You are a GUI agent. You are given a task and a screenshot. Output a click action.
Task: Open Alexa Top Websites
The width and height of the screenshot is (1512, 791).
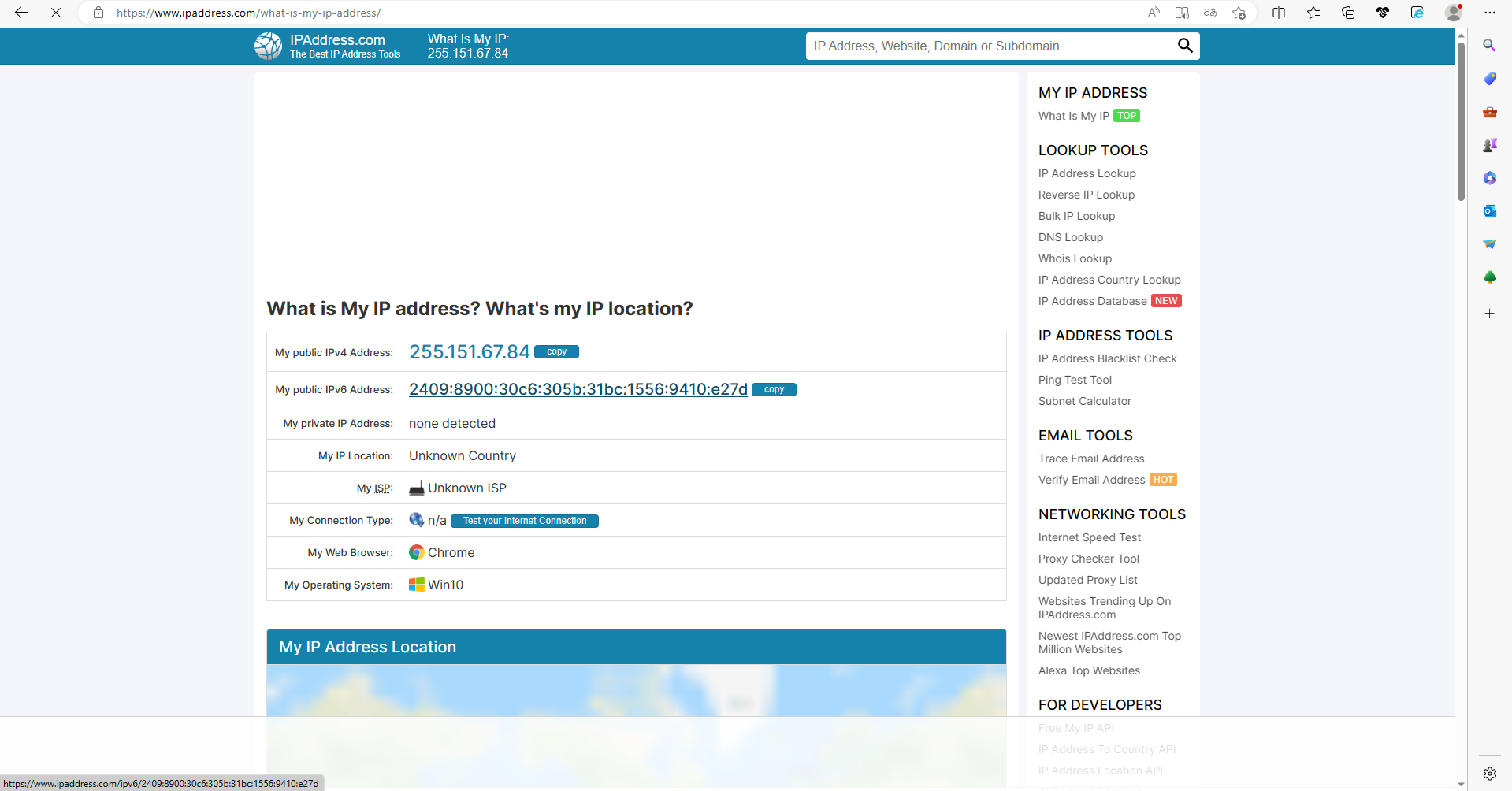pyautogui.click(x=1089, y=670)
